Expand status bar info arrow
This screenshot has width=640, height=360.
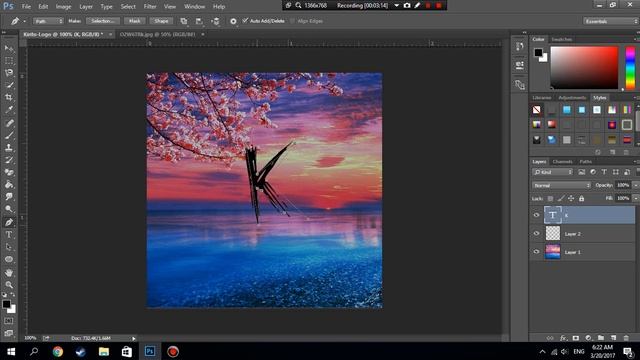(x=133, y=338)
